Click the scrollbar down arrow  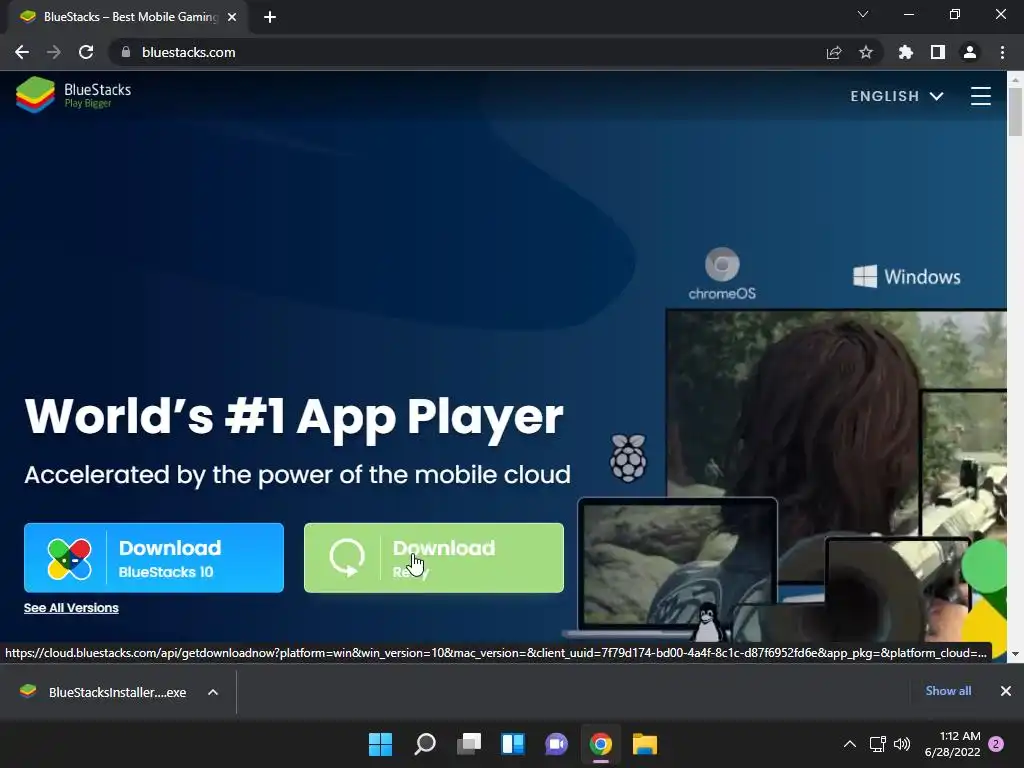point(1015,654)
